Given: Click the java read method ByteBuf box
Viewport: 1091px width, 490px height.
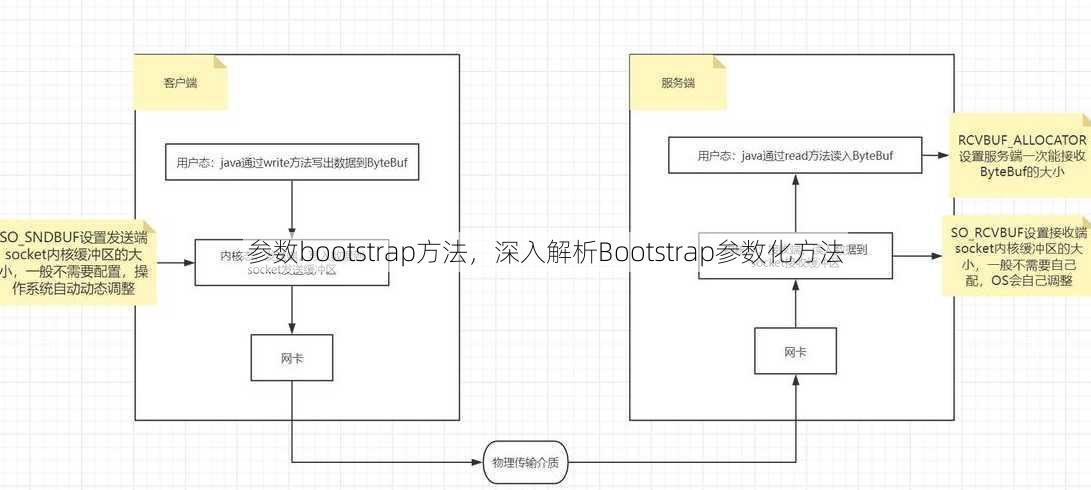Looking at the screenshot, I should point(795,155).
